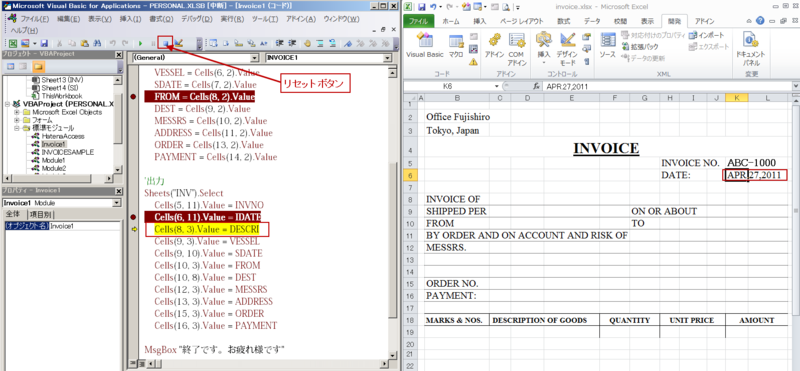The image size is (800, 371).
Task: Click the Paste icon in VBA toolbar
Action: click(x=85, y=43)
